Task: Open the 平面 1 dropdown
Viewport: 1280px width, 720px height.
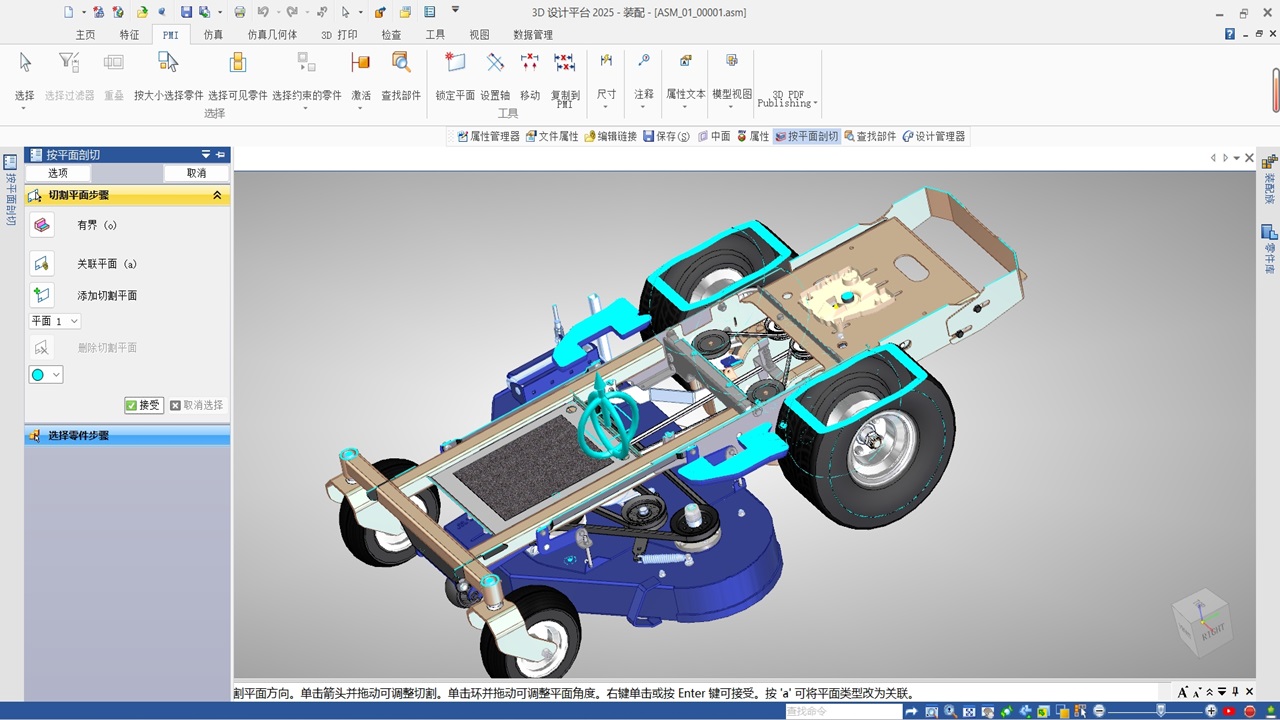Action: pos(55,321)
